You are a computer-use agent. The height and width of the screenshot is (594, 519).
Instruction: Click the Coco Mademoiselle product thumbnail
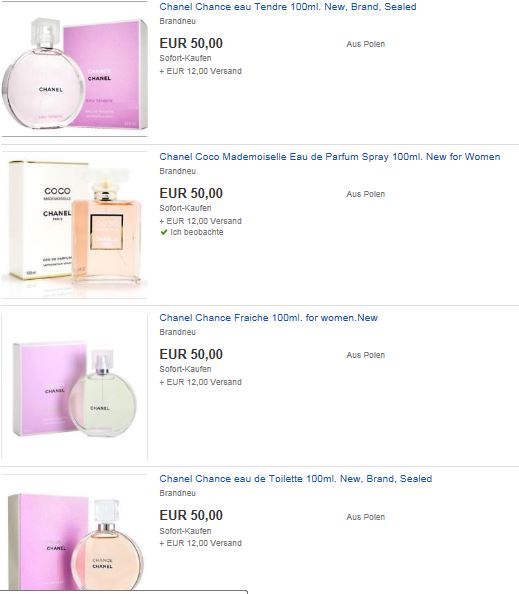coord(74,225)
